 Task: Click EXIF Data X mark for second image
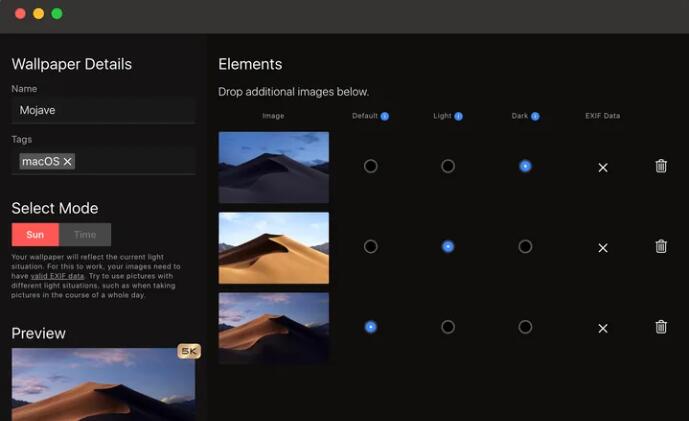603,247
